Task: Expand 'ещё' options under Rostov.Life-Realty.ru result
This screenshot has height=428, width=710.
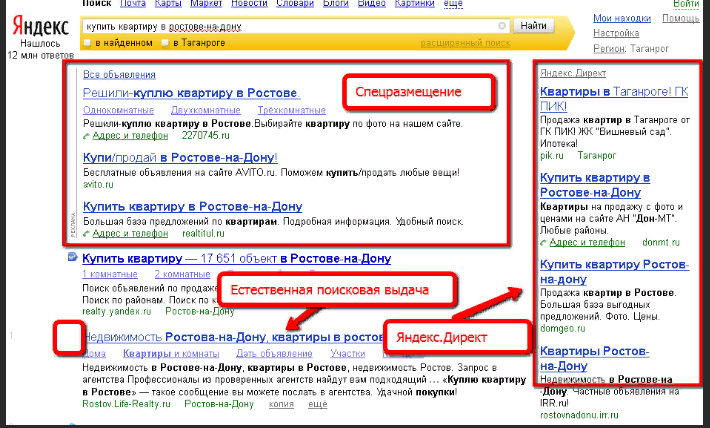Action: [x=317, y=404]
